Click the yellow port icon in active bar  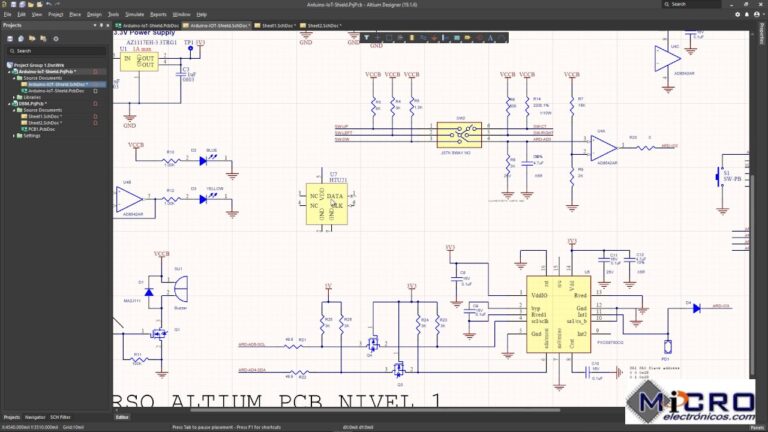[468, 38]
